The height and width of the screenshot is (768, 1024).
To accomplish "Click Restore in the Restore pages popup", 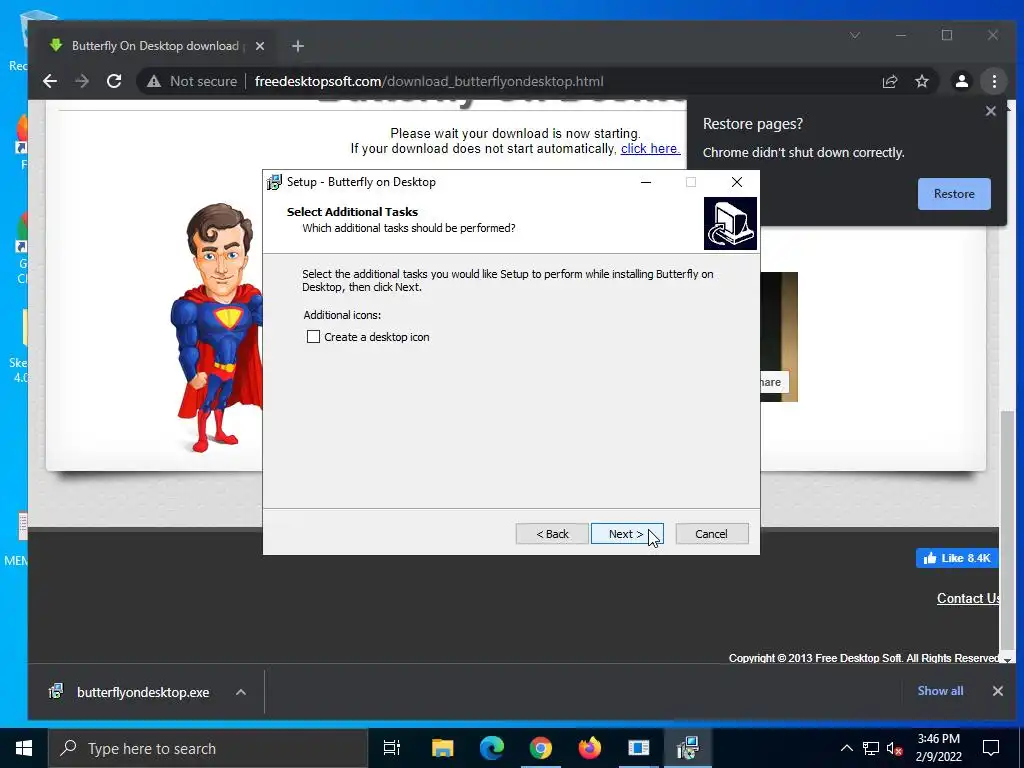I will (x=953, y=194).
